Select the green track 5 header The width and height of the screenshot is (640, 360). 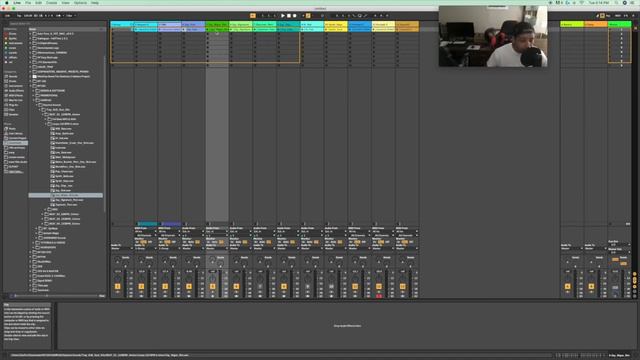tap(217, 24)
